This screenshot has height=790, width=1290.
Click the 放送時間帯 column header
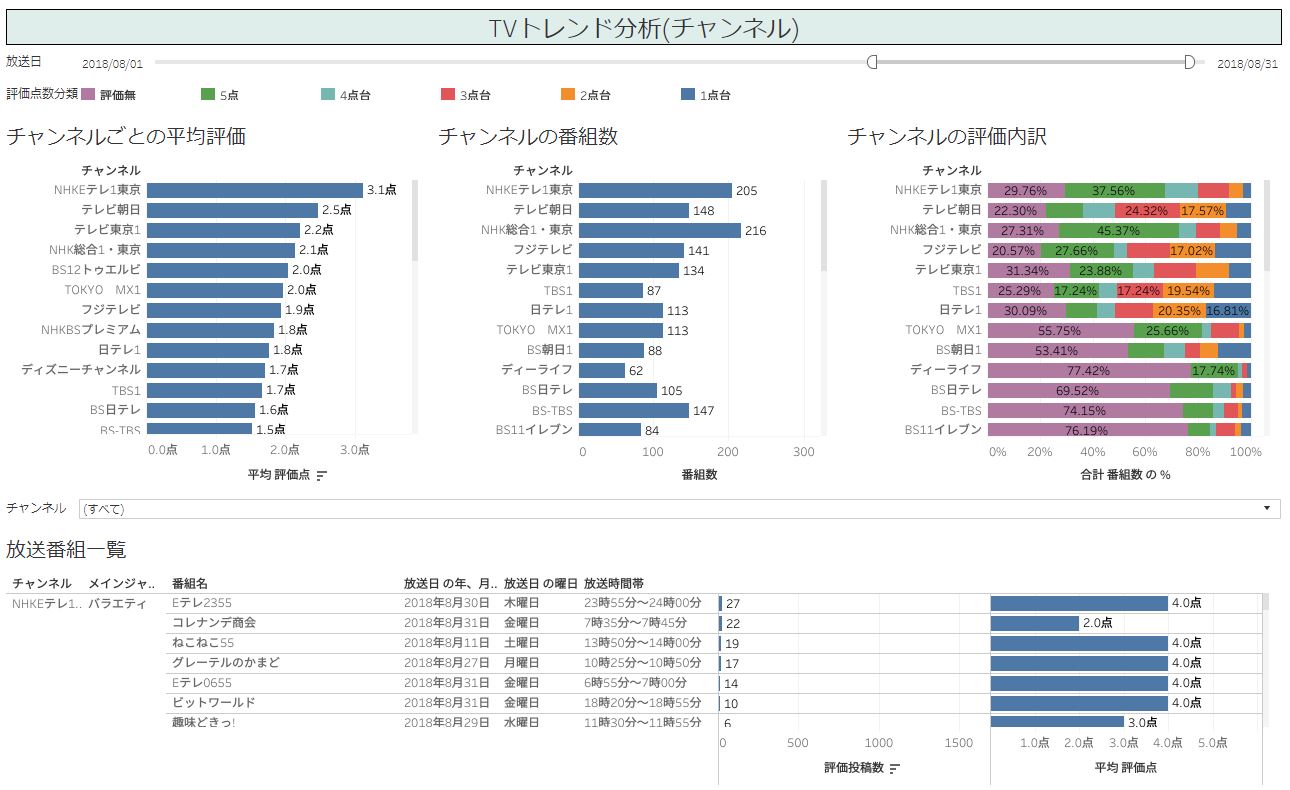click(x=614, y=583)
